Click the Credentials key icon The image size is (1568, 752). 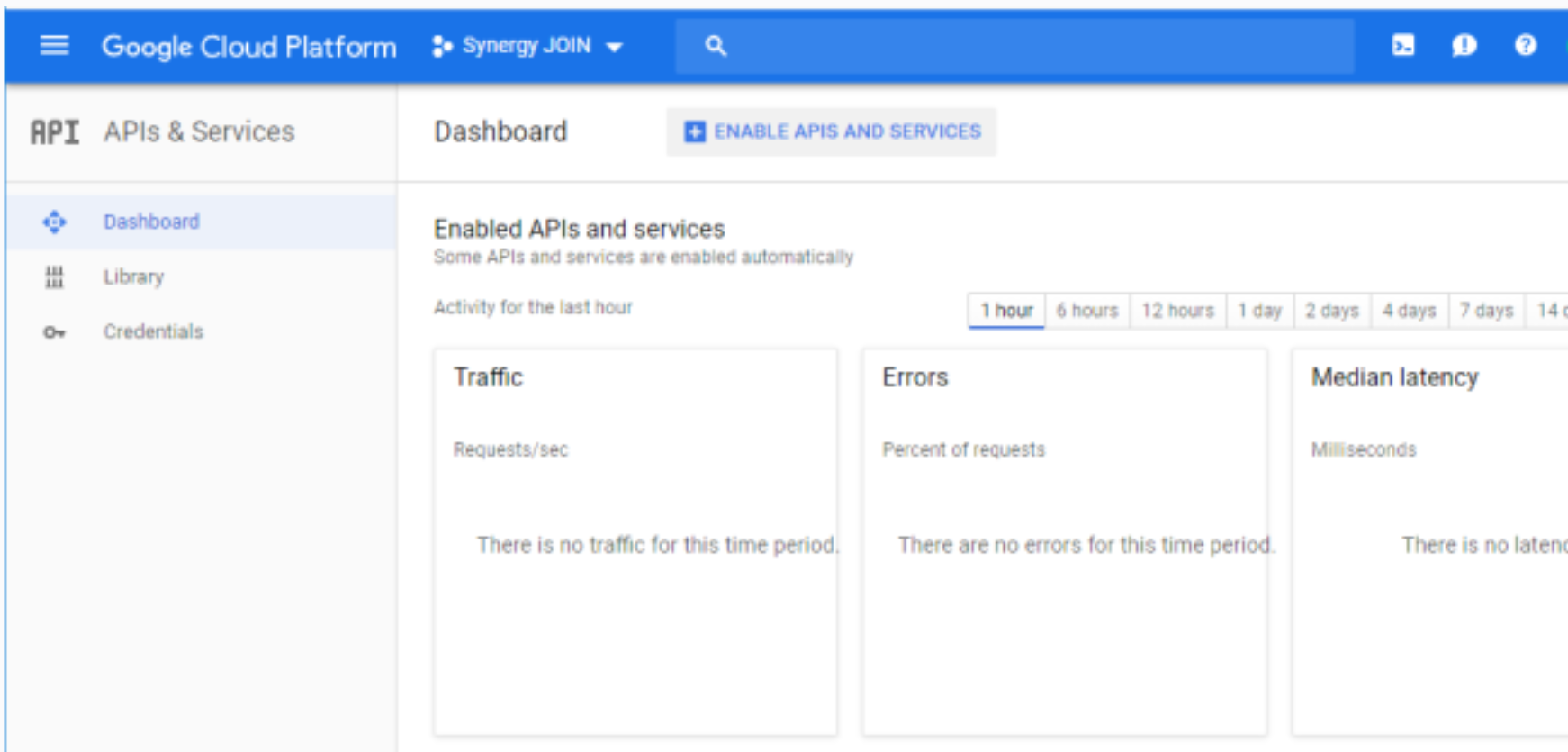(x=54, y=332)
